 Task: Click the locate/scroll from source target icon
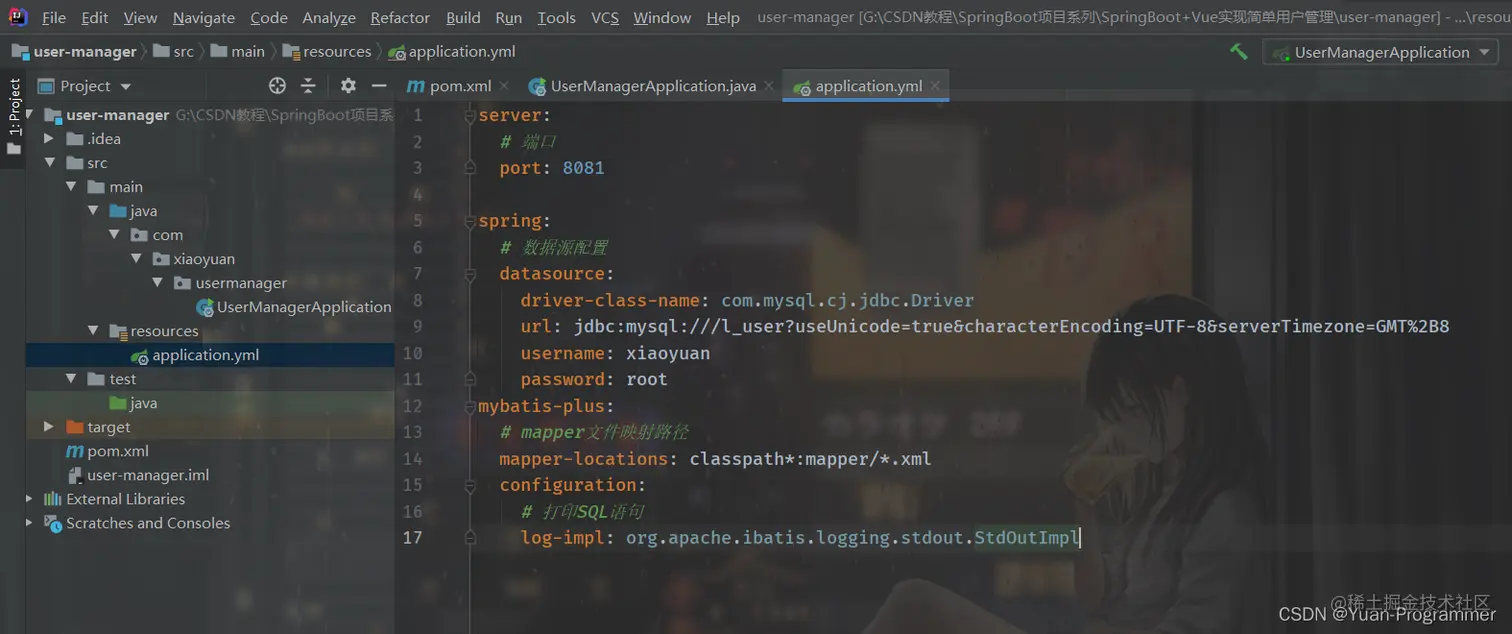[x=278, y=86]
